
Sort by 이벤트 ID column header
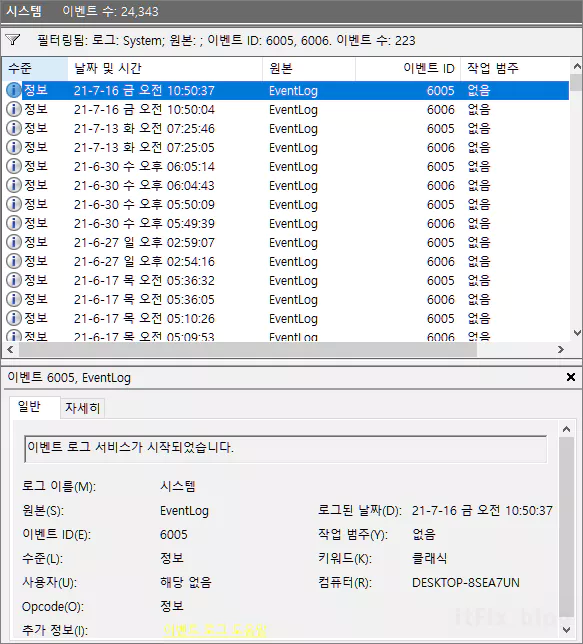408,68
